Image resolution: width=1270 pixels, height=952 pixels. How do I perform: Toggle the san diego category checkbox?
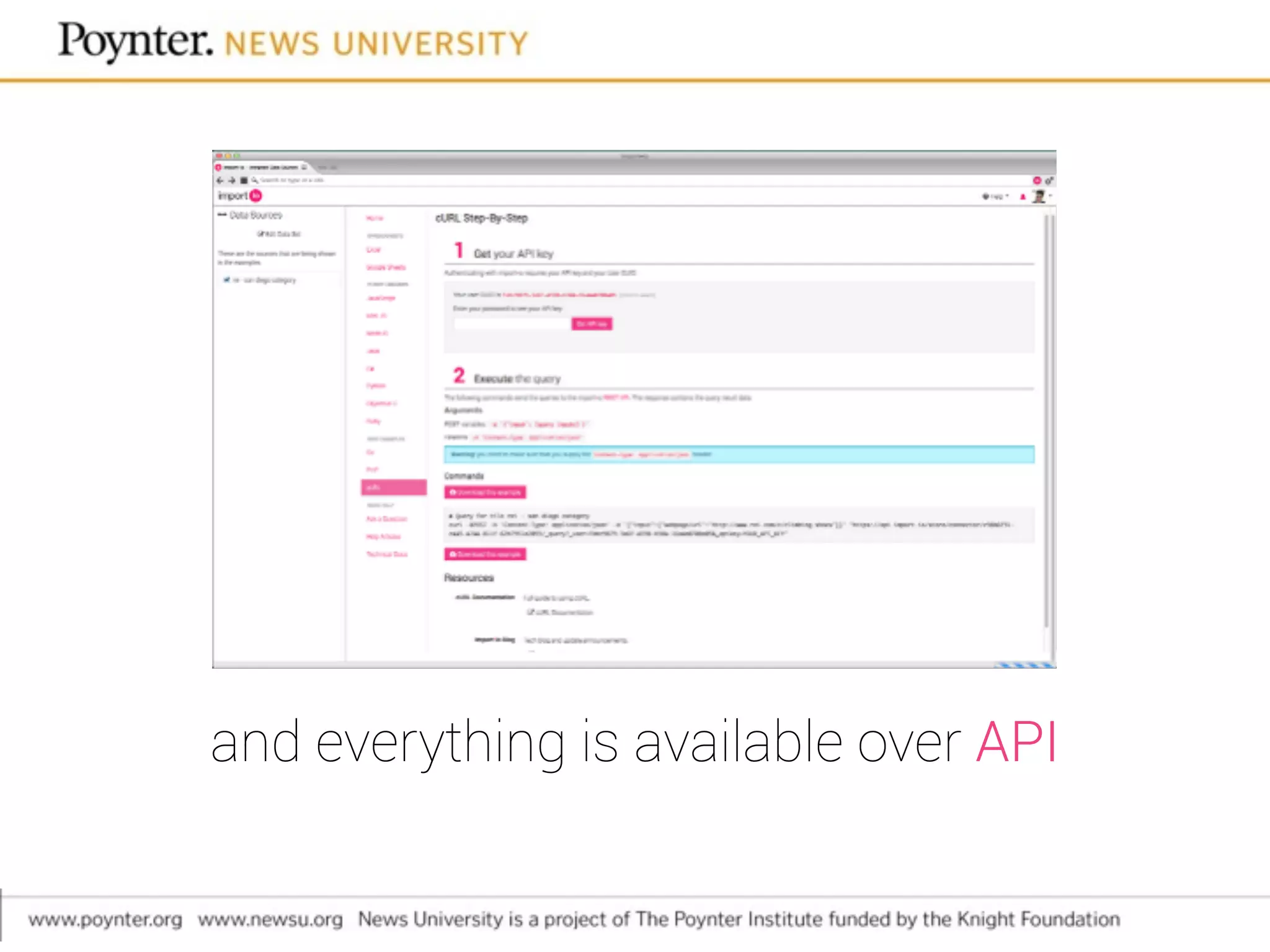pyautogui.click(x=227, y=280)
